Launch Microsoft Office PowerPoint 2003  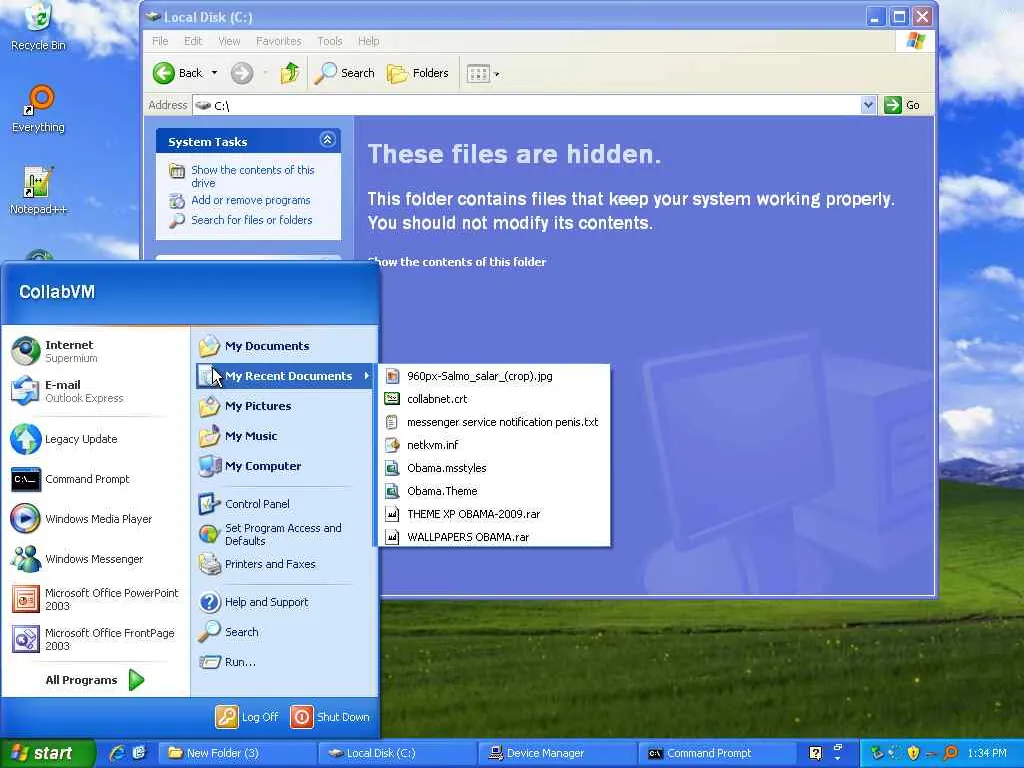[95, 599]
